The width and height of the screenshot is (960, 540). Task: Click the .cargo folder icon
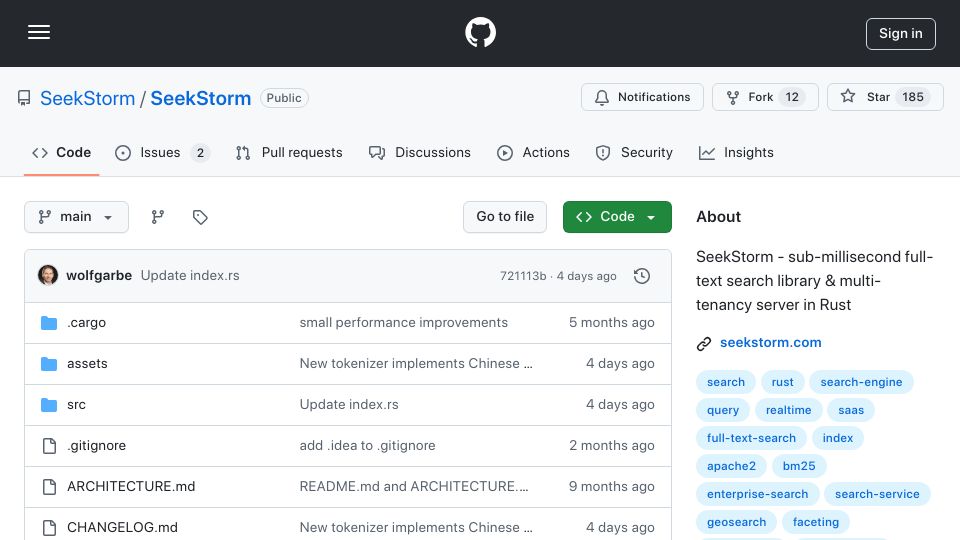tap(49, 323)
